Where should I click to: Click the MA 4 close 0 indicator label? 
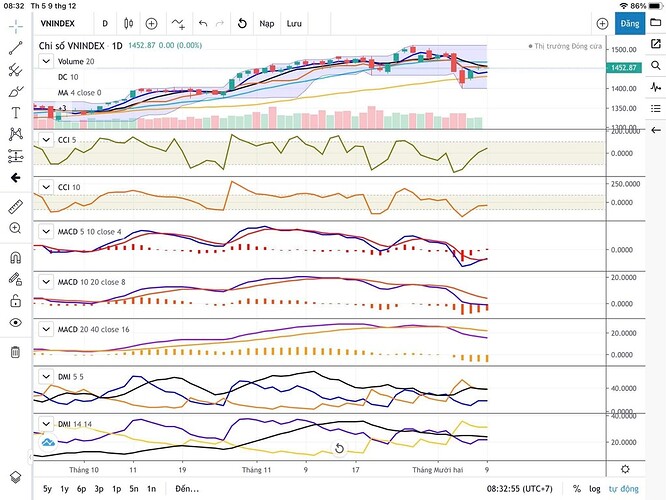[x=79, y=93]
